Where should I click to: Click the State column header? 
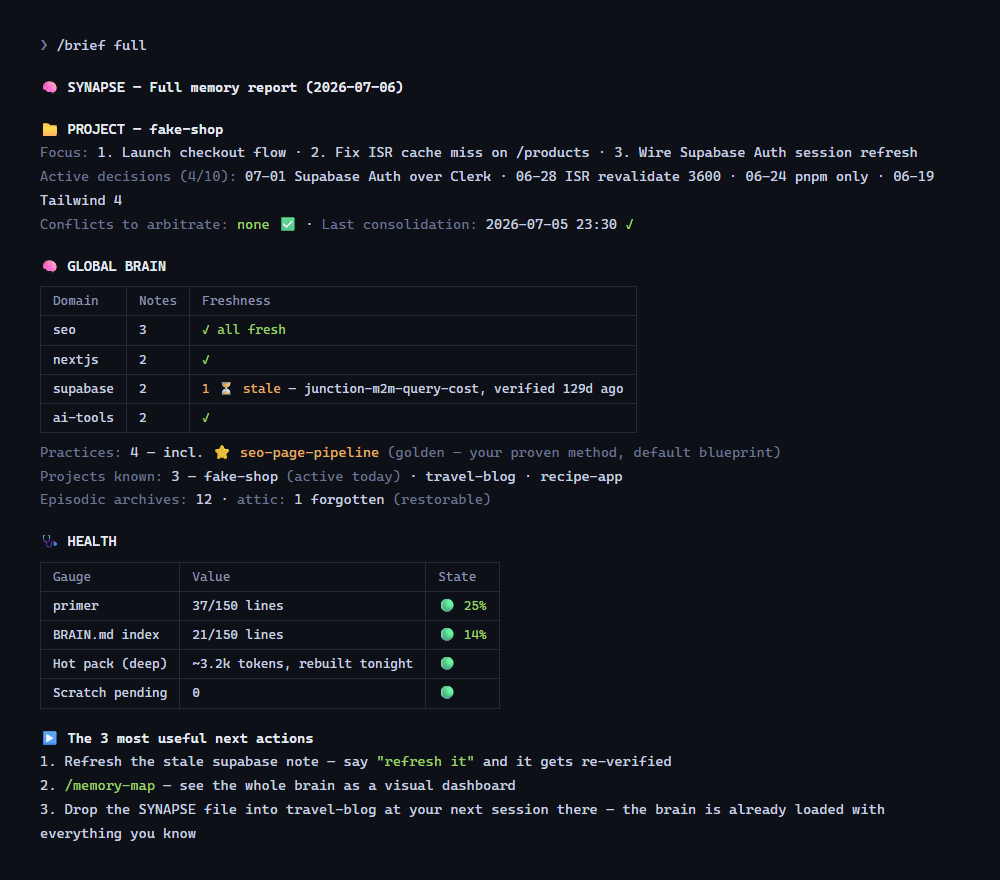click(457, 576)
